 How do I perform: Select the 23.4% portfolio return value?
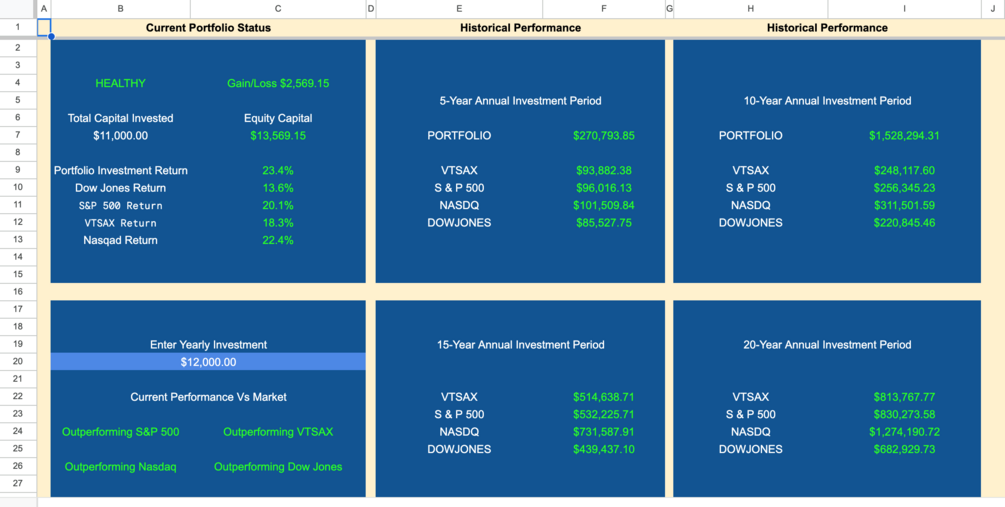click(x=278, y=170)
